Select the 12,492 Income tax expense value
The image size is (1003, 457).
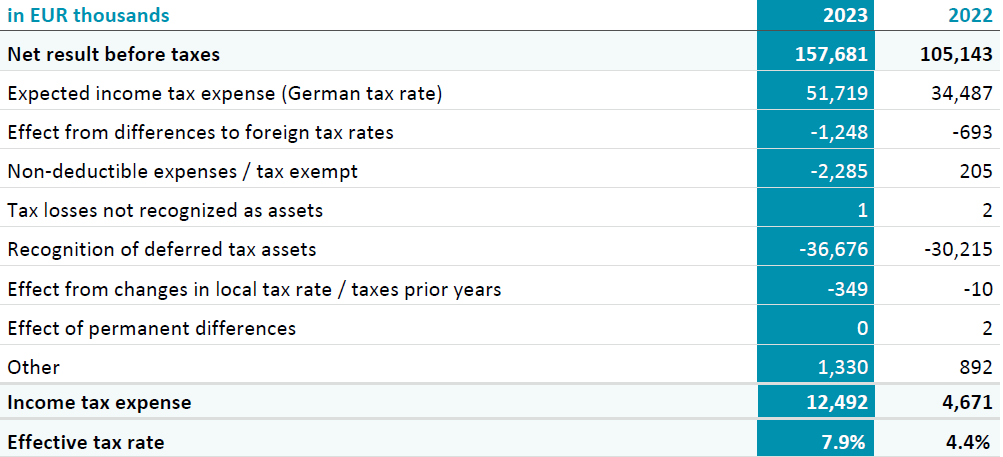tap(837, 403)
